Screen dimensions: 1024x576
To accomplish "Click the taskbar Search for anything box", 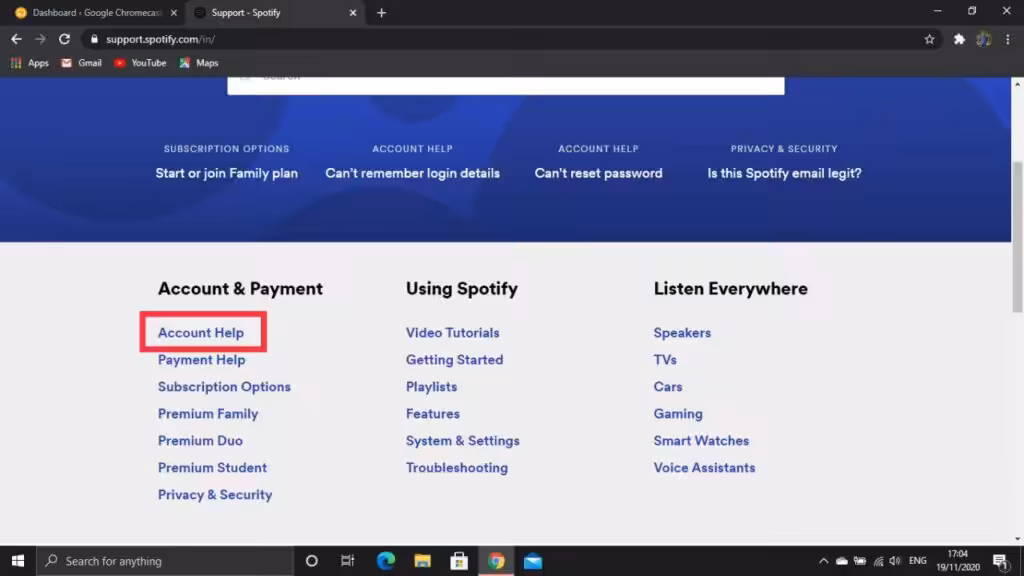I will coord(165,561).
